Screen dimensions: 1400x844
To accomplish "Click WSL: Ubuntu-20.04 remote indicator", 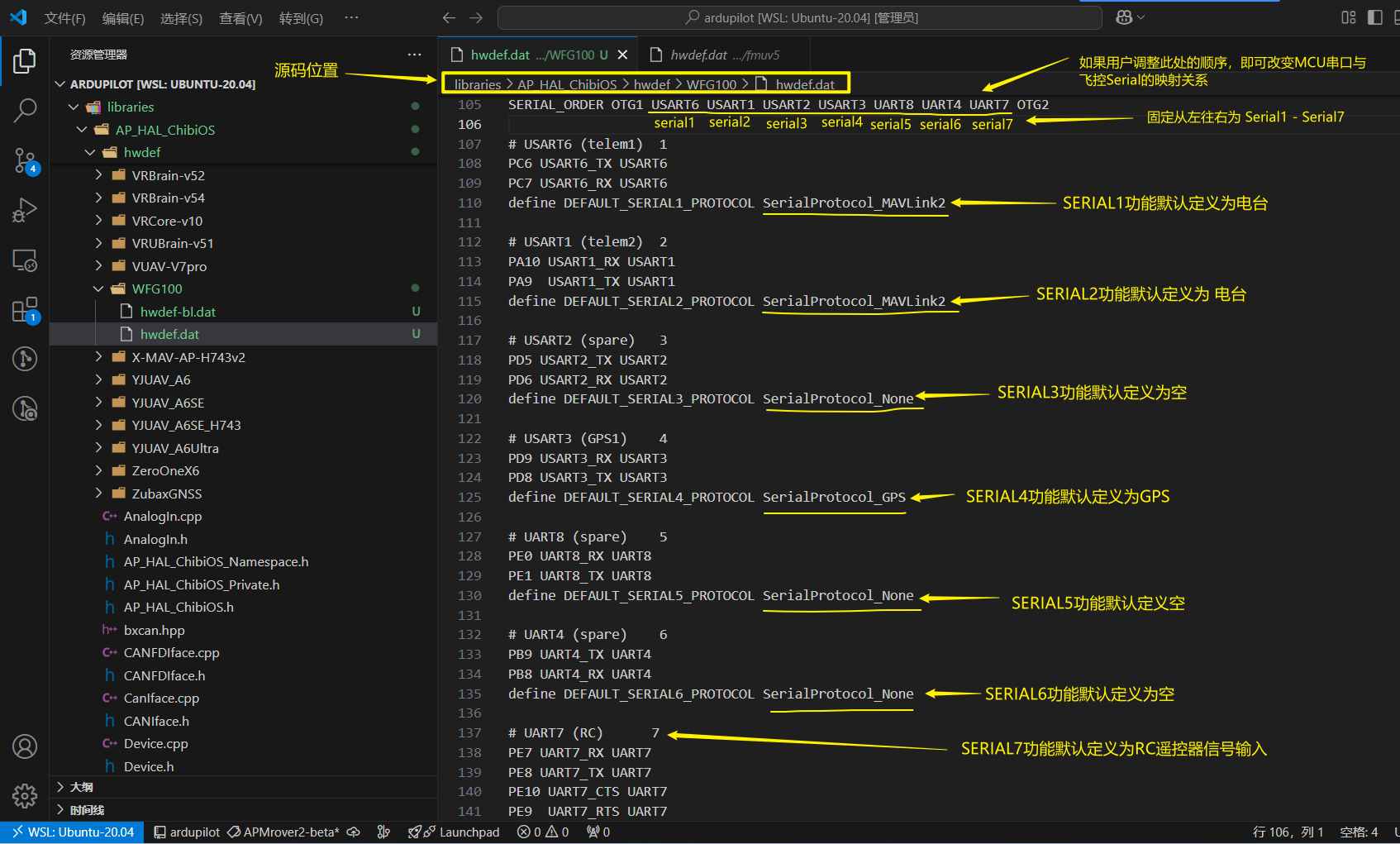I will click(x=73, y=832).
